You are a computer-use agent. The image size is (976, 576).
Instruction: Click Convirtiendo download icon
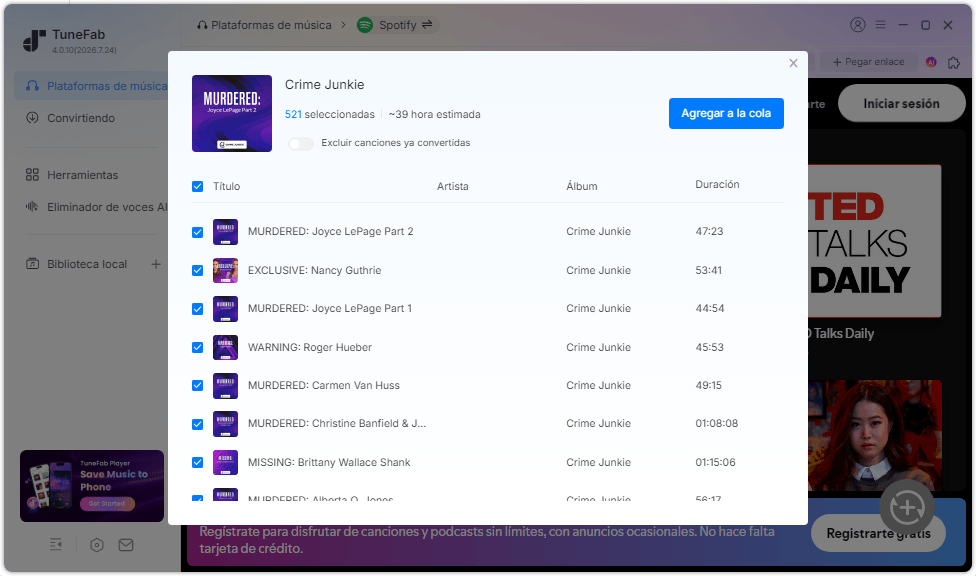click(32, 117)
